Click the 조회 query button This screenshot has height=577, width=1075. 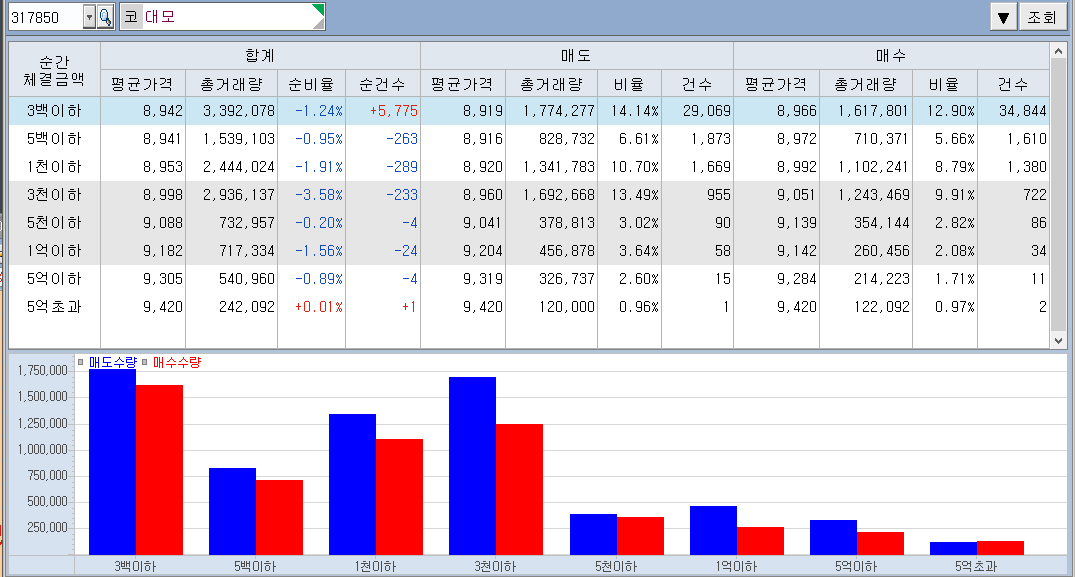click(x=1042, y=17)
